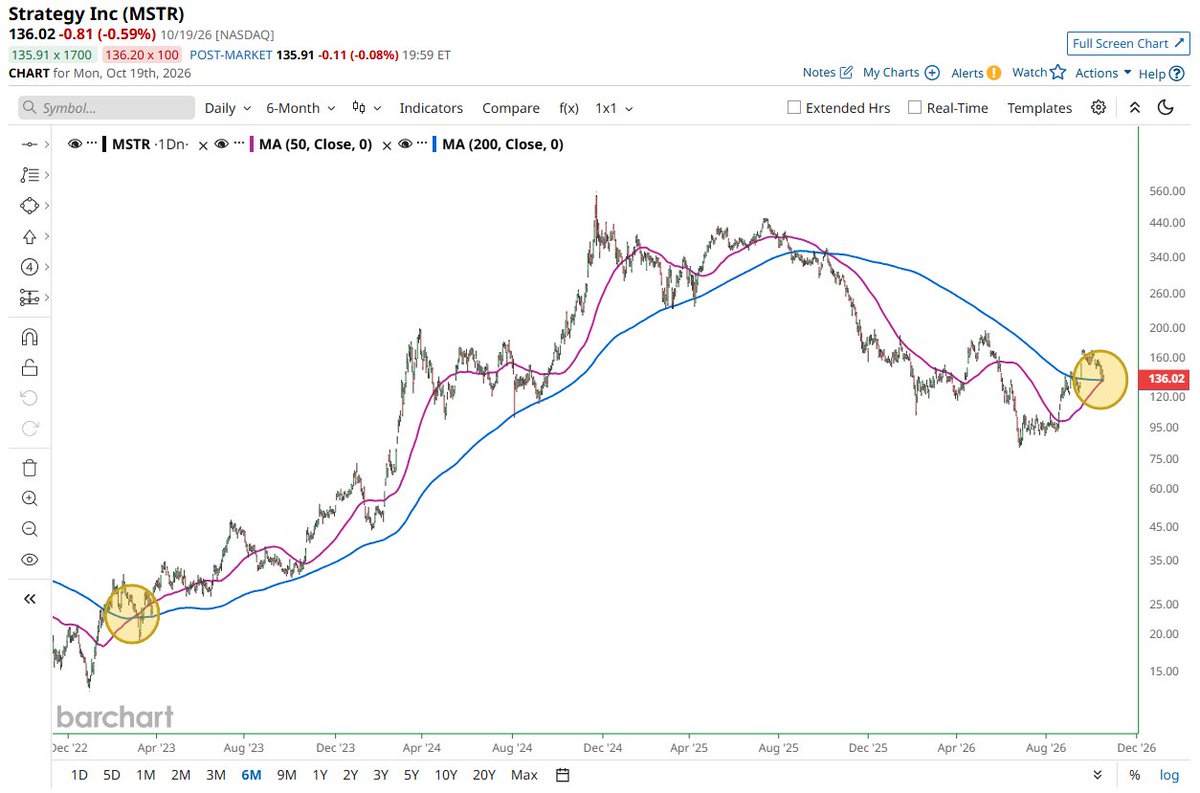The image size is (1200, 793).
Task: Zoom out with the magnifier minus icon
Action: [x=29, y=529]
